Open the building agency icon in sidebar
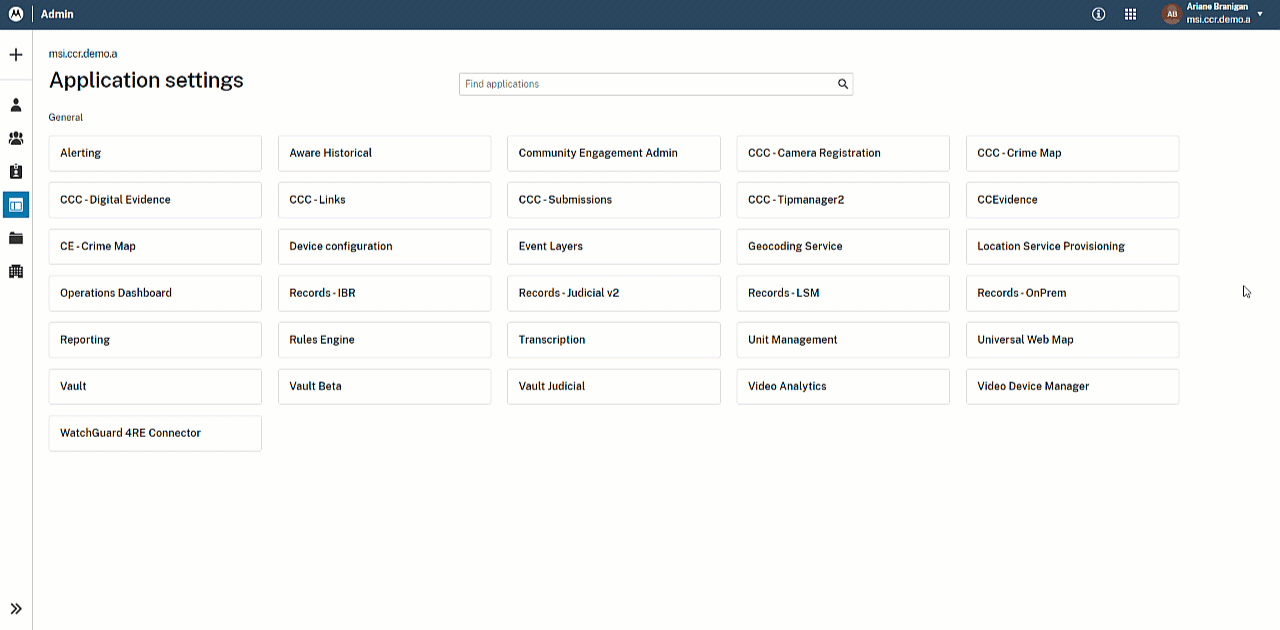This screenshot has width=1280, height=630. pos(16,271)
